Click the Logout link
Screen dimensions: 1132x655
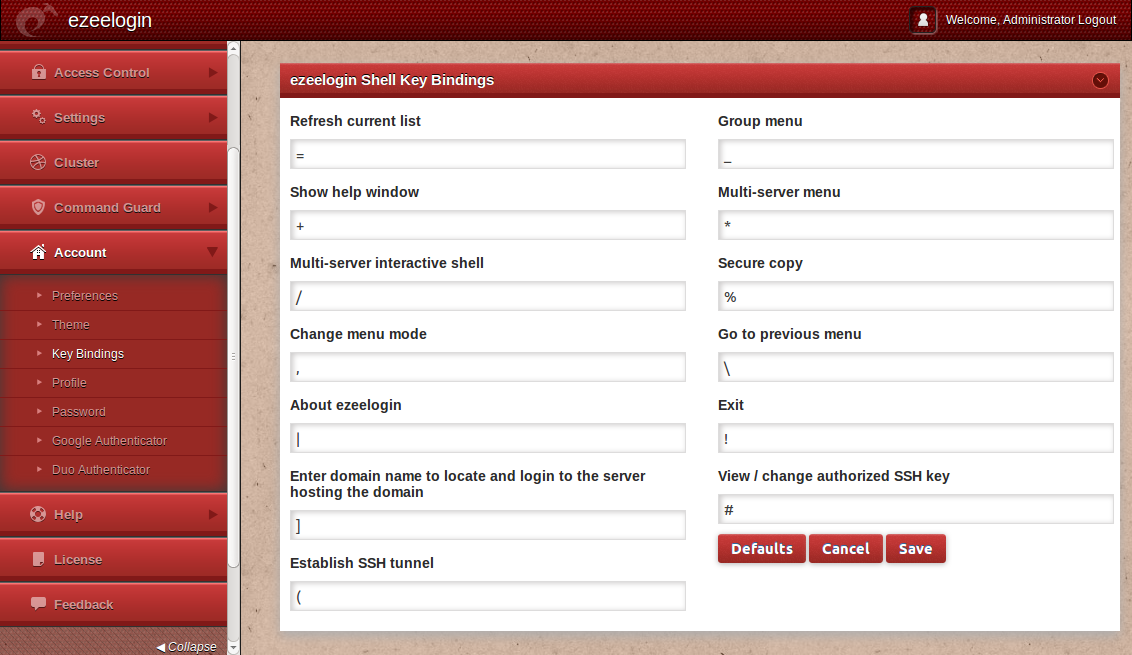(x=1097, y=20)
